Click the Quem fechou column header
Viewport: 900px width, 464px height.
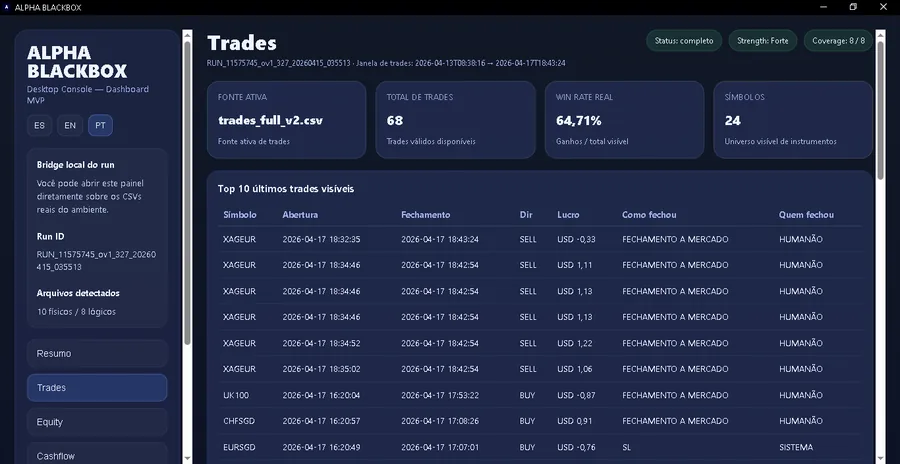[x=806, y=215]
